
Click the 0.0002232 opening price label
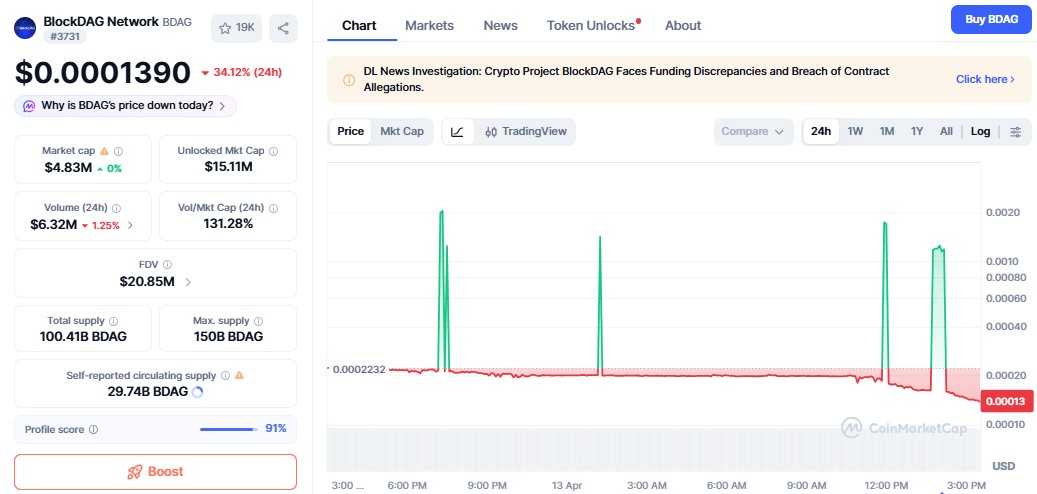pyautogui.click(x=358, y=369)
